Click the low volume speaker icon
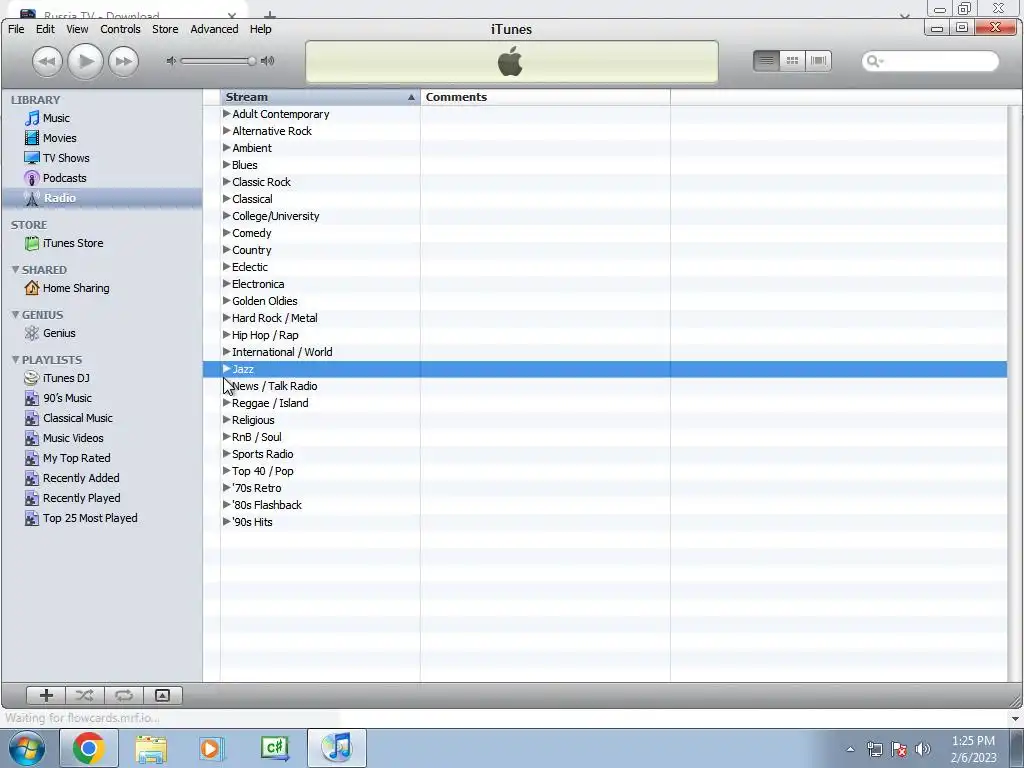Screen dimensions: 1024x768 coord(171,61)
